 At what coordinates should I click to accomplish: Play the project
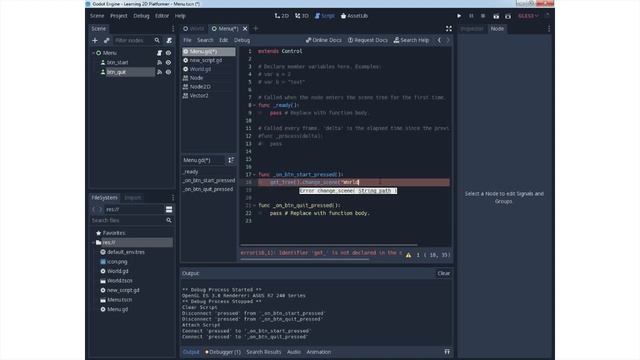pos(459,16)
